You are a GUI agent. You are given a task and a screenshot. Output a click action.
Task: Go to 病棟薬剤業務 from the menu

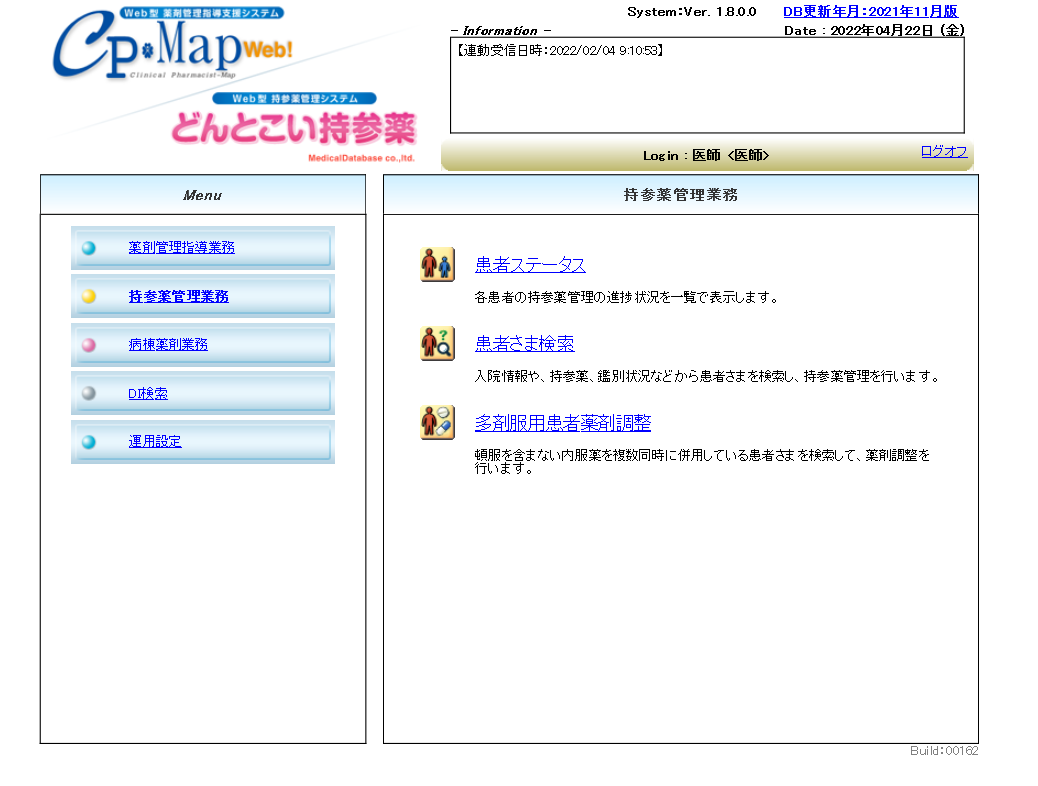(x=168, y=345)
